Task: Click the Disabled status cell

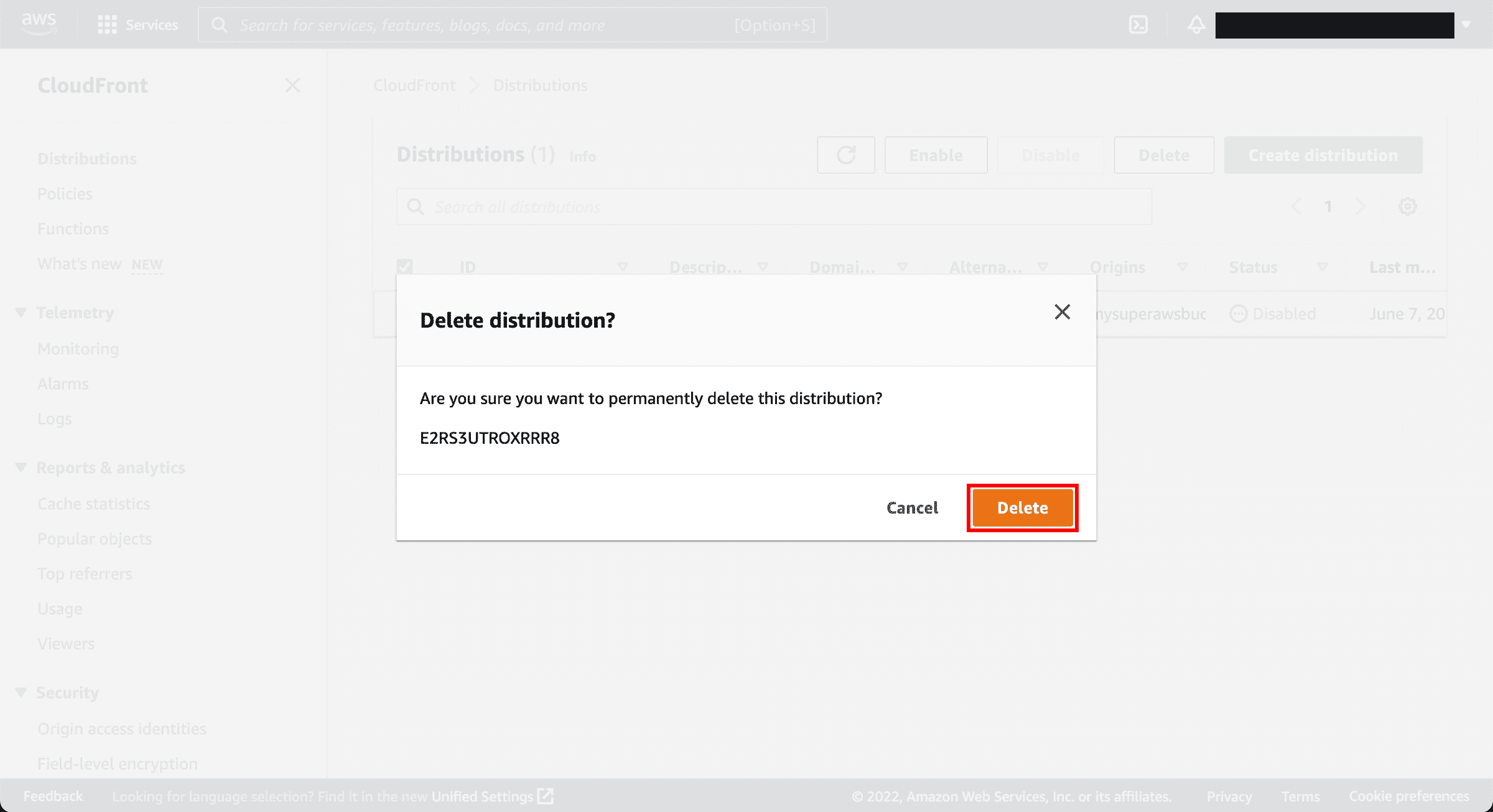Action: coord(1273,314)
